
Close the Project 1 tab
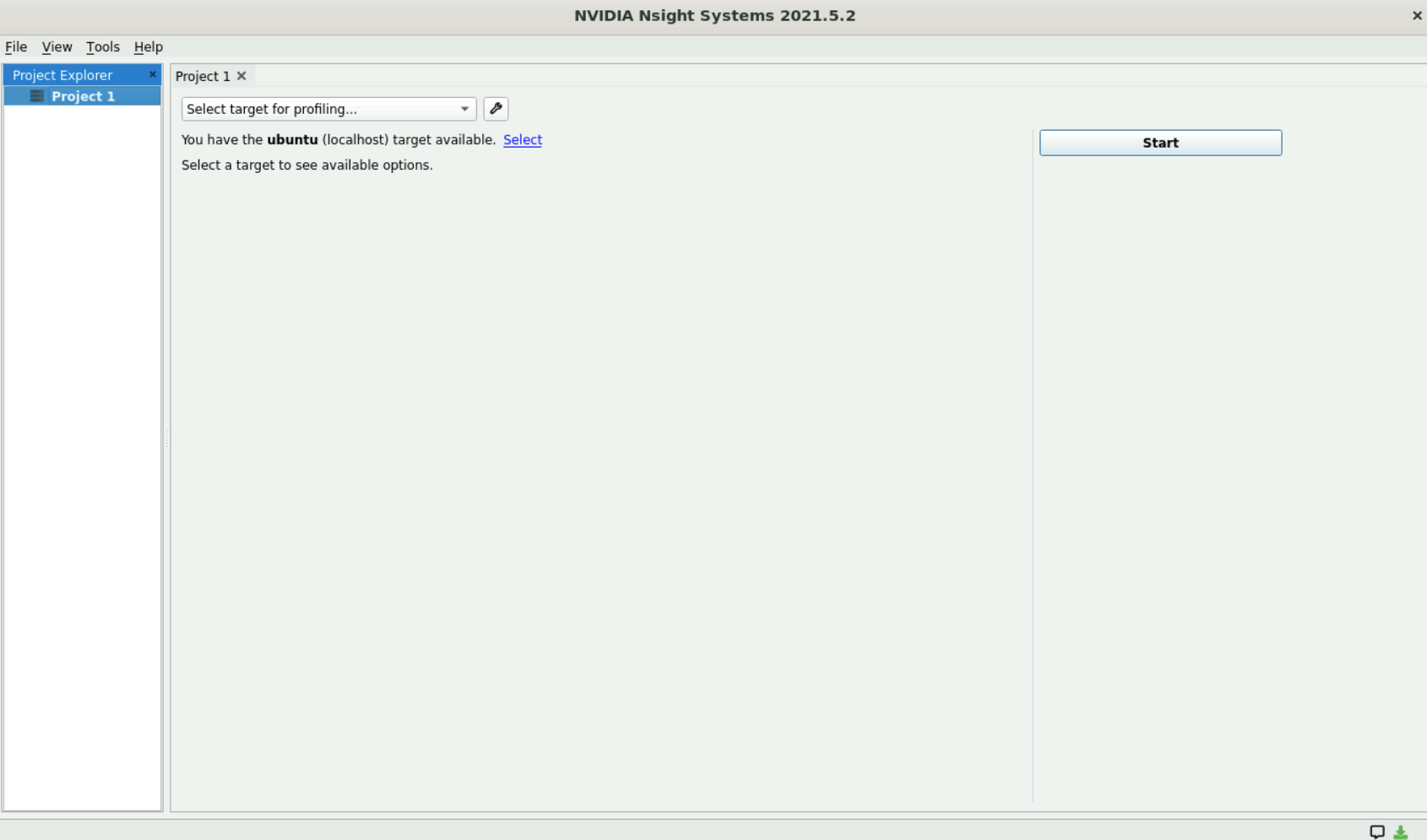pyautogui.click(x=241, y=76)
